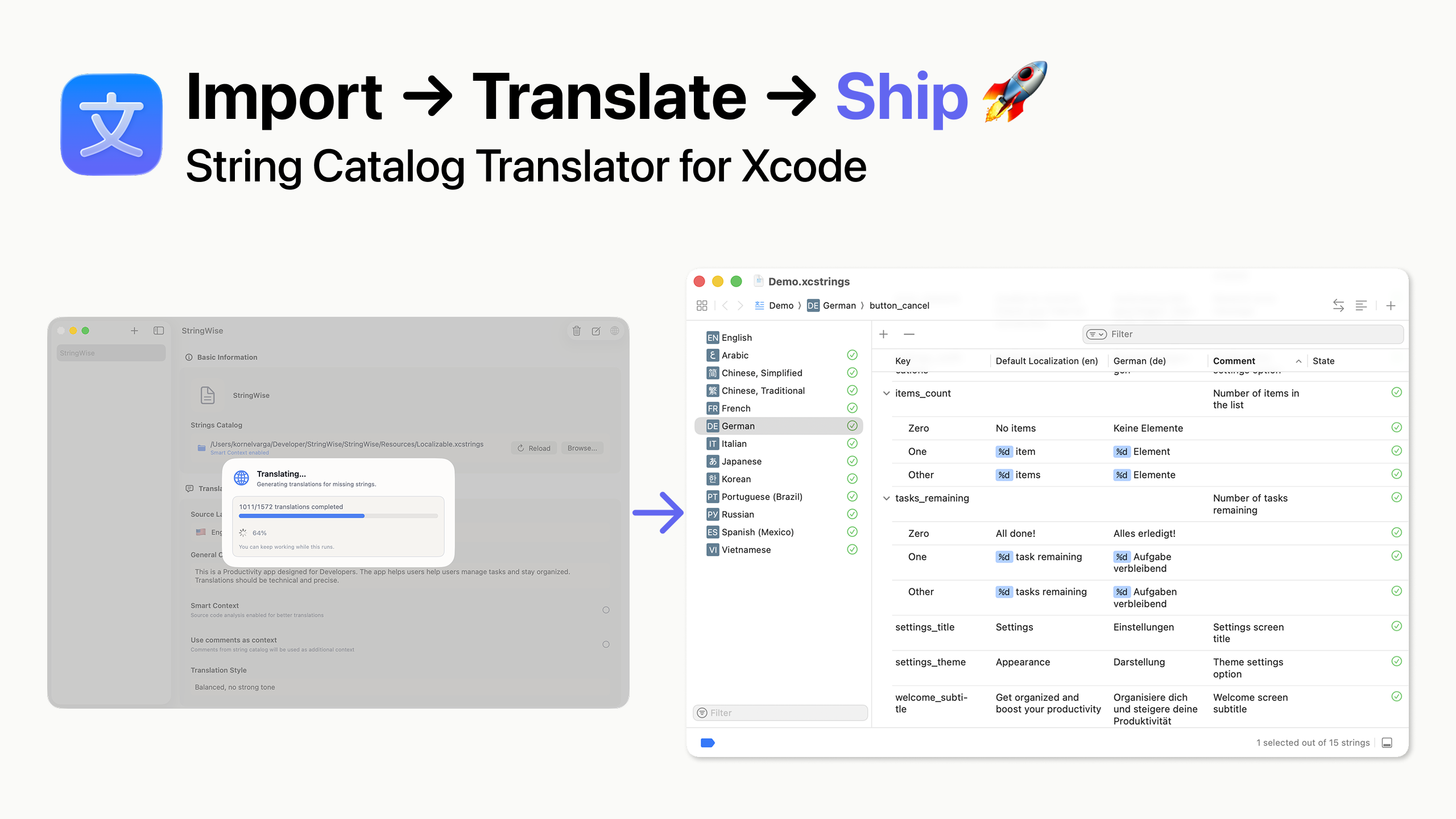Click the translation progress bar

click(x=338, y=516)
